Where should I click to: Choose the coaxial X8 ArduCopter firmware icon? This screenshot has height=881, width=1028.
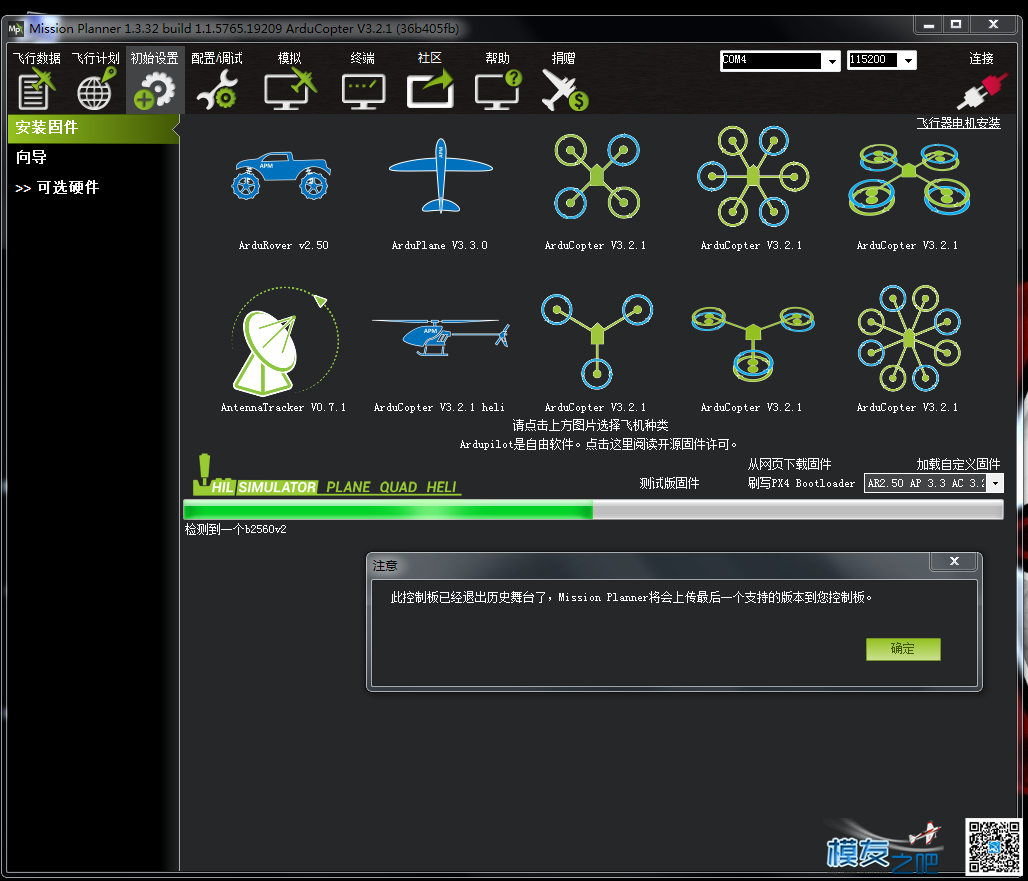click(909, 180)
